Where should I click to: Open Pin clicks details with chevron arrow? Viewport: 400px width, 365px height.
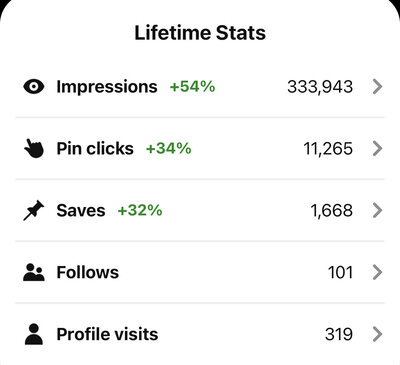(377, 149)
